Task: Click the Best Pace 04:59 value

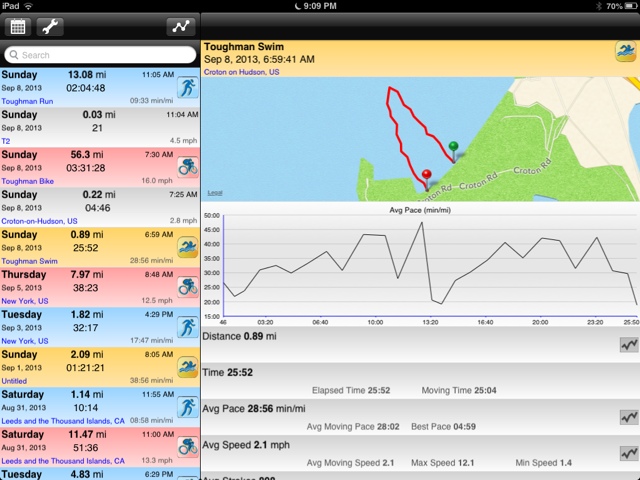Action: point(443,427)
